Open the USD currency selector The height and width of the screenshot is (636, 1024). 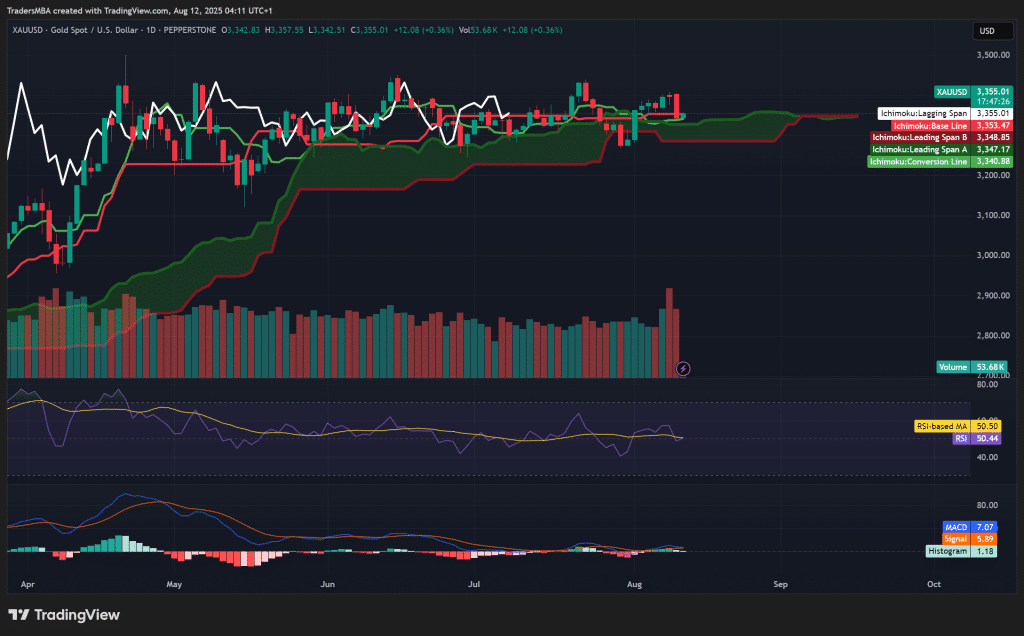[x=986, y=31]
